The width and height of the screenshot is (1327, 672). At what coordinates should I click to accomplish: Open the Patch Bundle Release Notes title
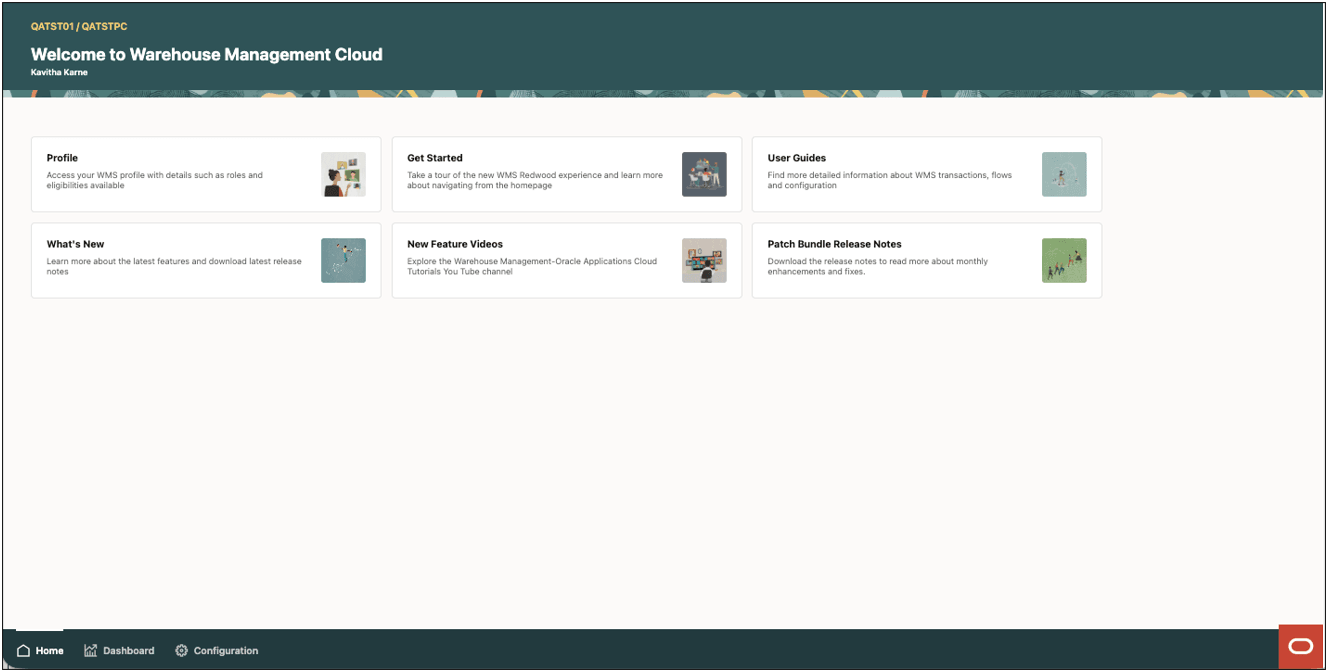coord(835,244)
